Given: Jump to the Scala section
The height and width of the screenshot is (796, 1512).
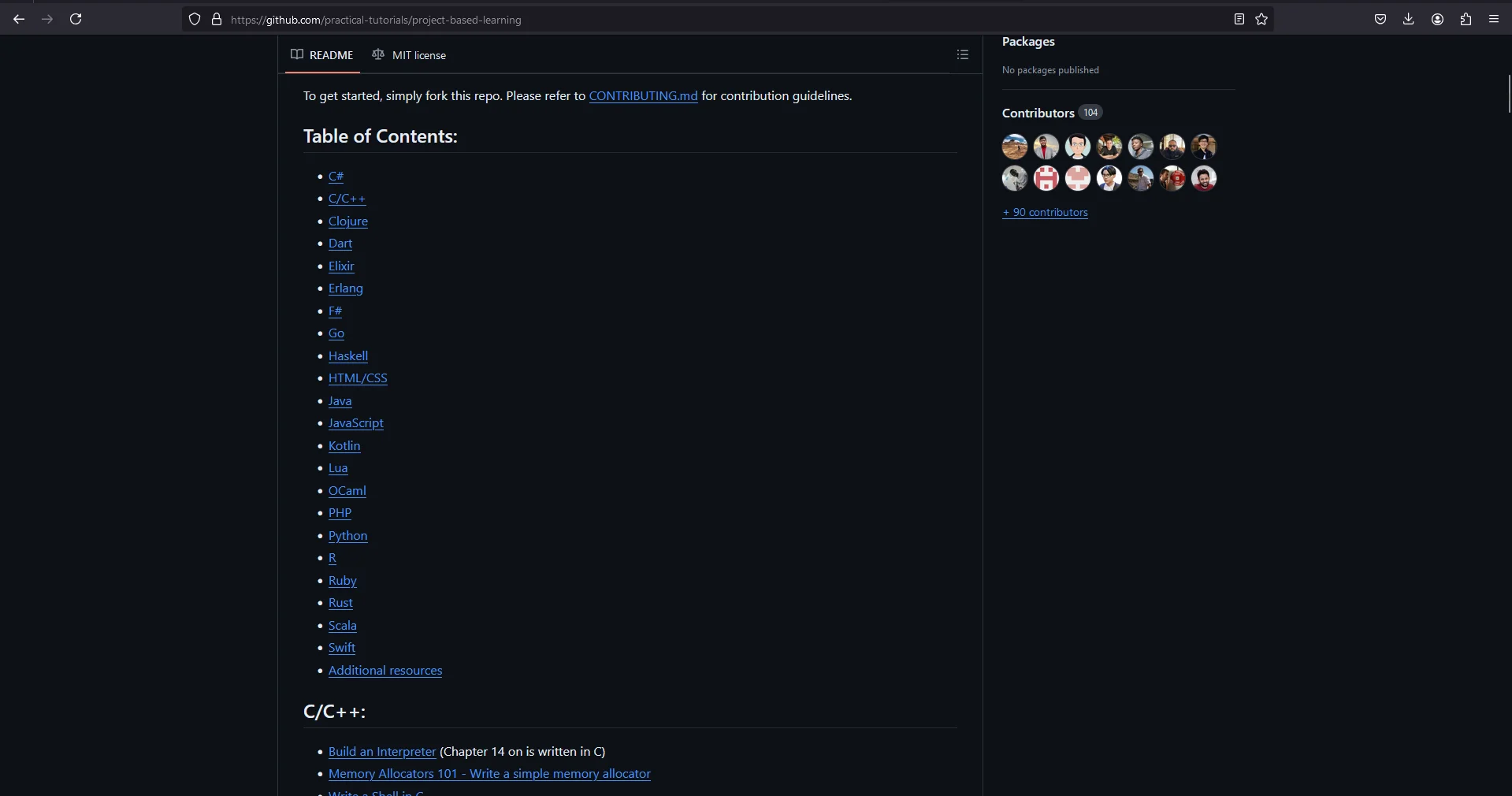Looking at the screenshot, I should tap(343, 626).
